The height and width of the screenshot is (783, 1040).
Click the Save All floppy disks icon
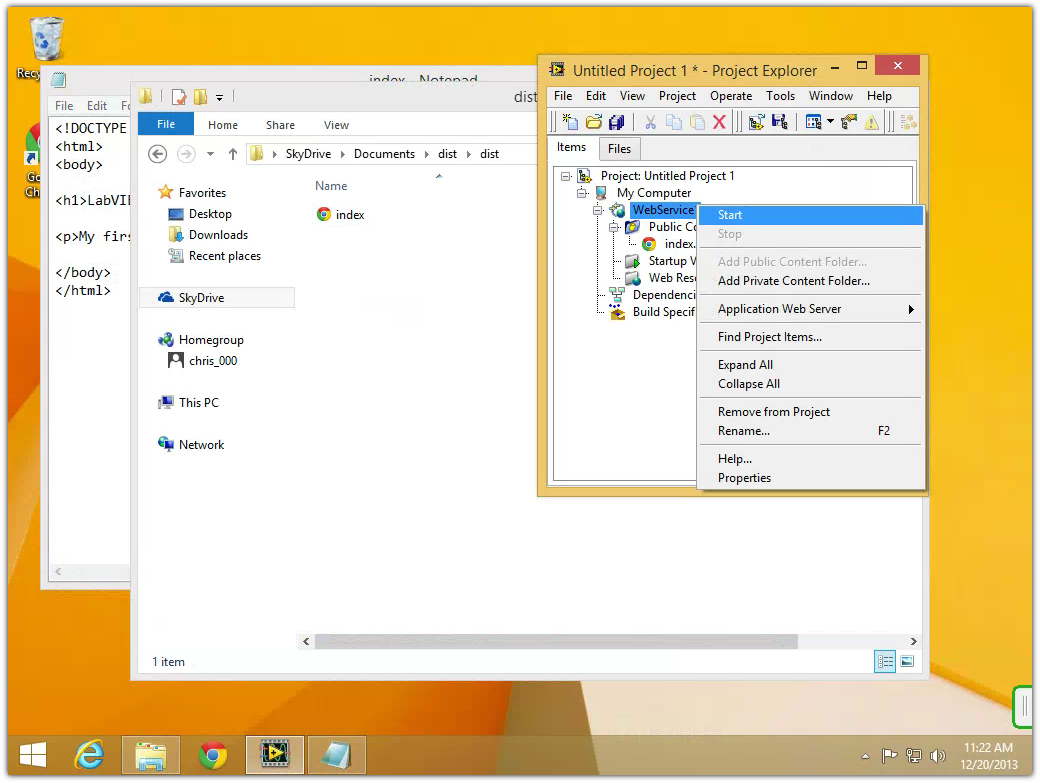tap(616, 122)
